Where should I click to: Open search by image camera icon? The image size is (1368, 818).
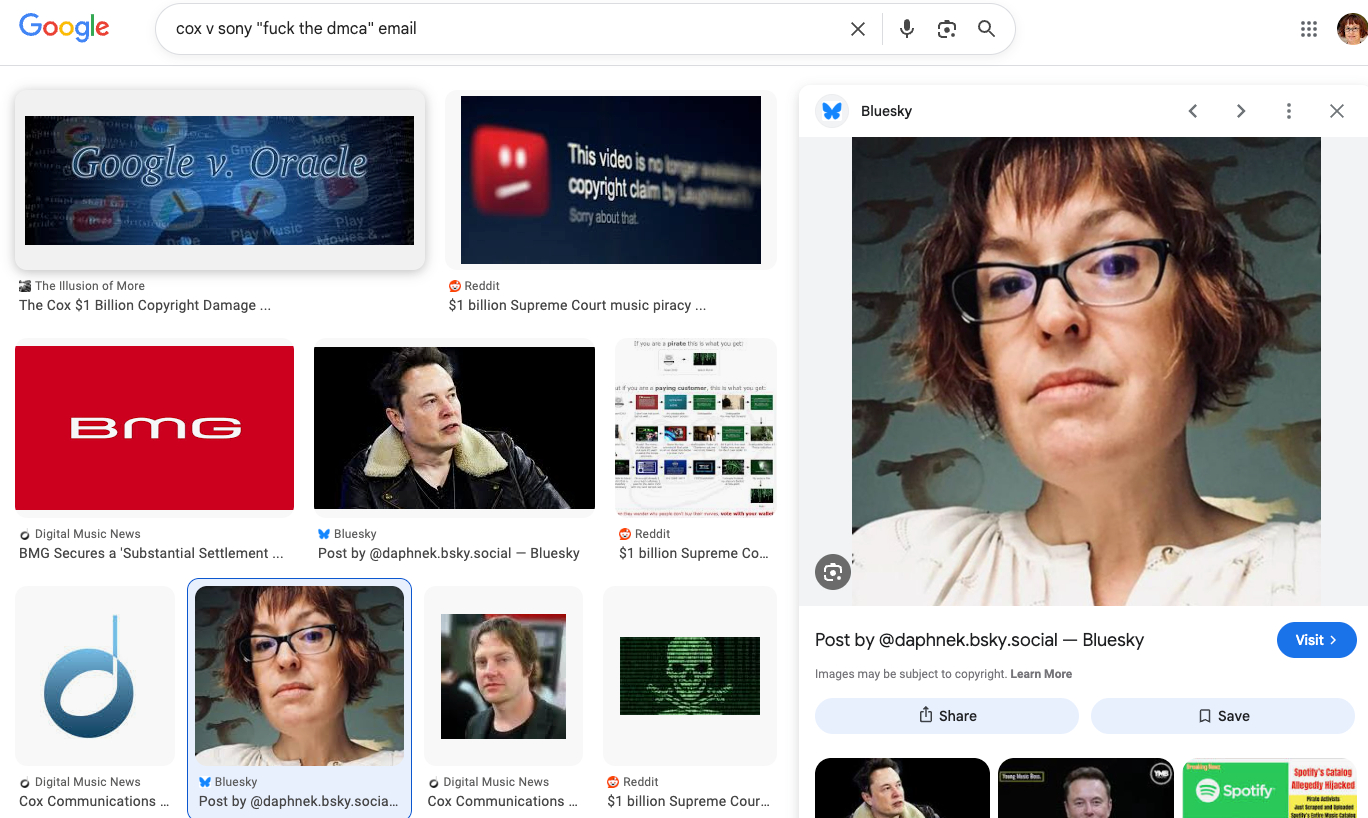(946, 29)
